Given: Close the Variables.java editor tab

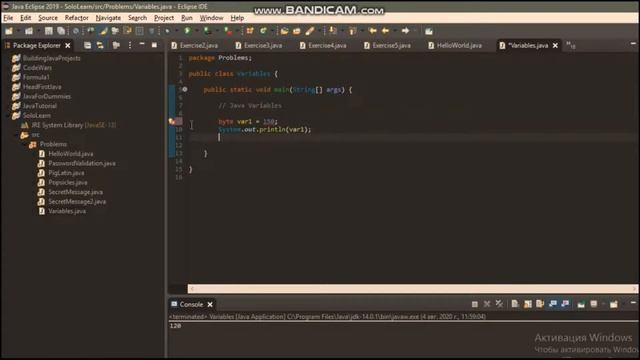Looking at the screenshot, I should pos(555,45).
